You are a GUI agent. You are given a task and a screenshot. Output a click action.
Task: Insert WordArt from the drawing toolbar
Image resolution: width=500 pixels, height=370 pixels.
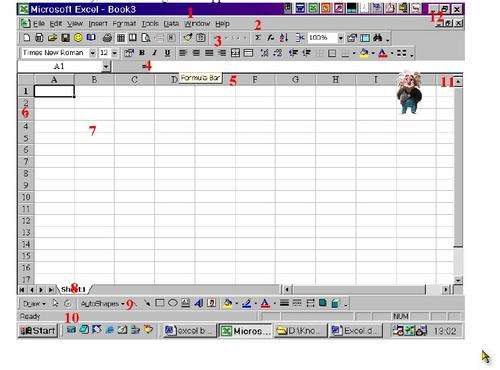pos(199,303)
